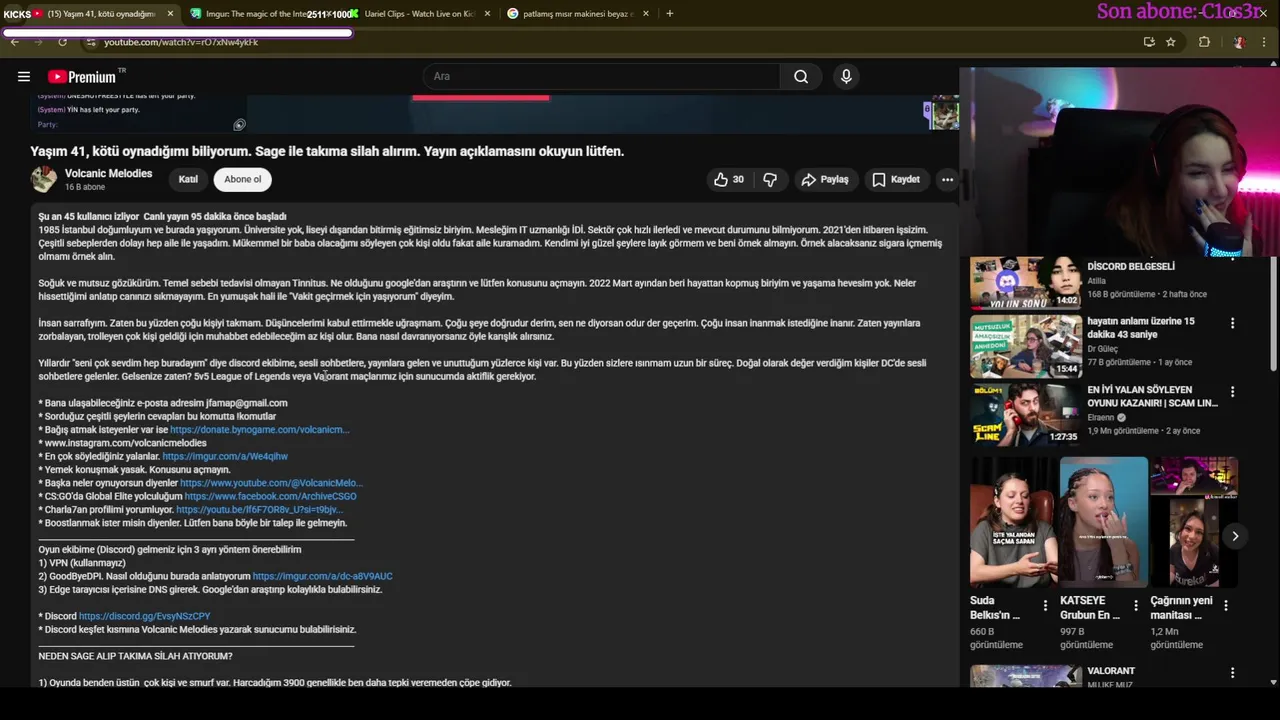Click channel name Elraenn
This screenshot has width=1280, height=720.
point(1100,417)
